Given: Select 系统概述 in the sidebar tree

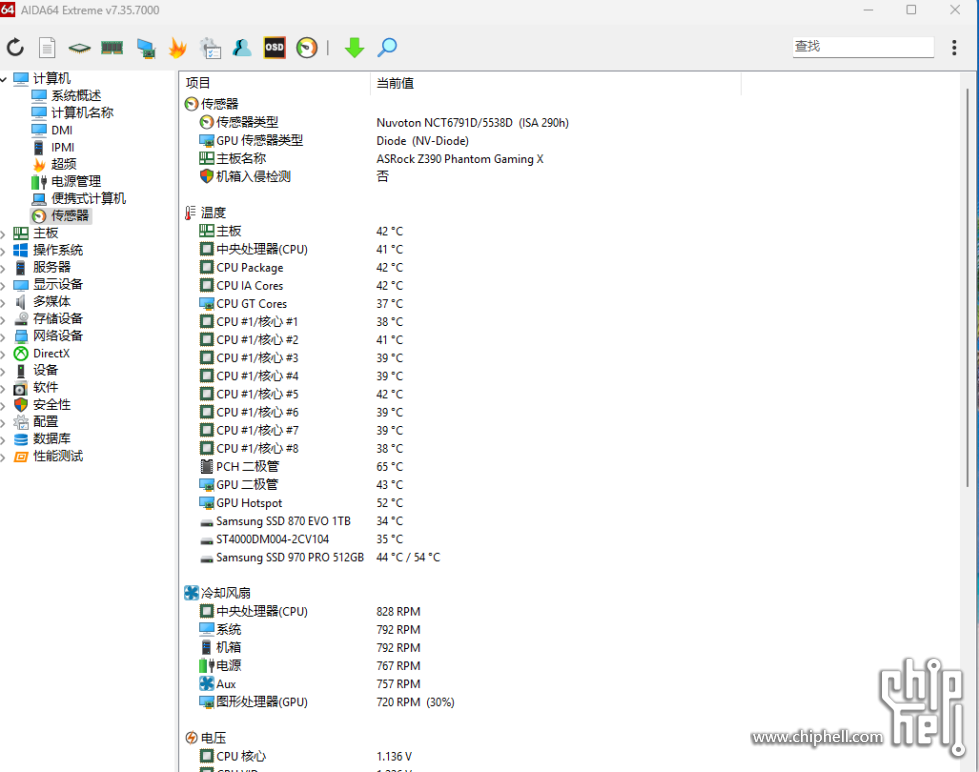Looking at the screenshot, I should (76, 96).
